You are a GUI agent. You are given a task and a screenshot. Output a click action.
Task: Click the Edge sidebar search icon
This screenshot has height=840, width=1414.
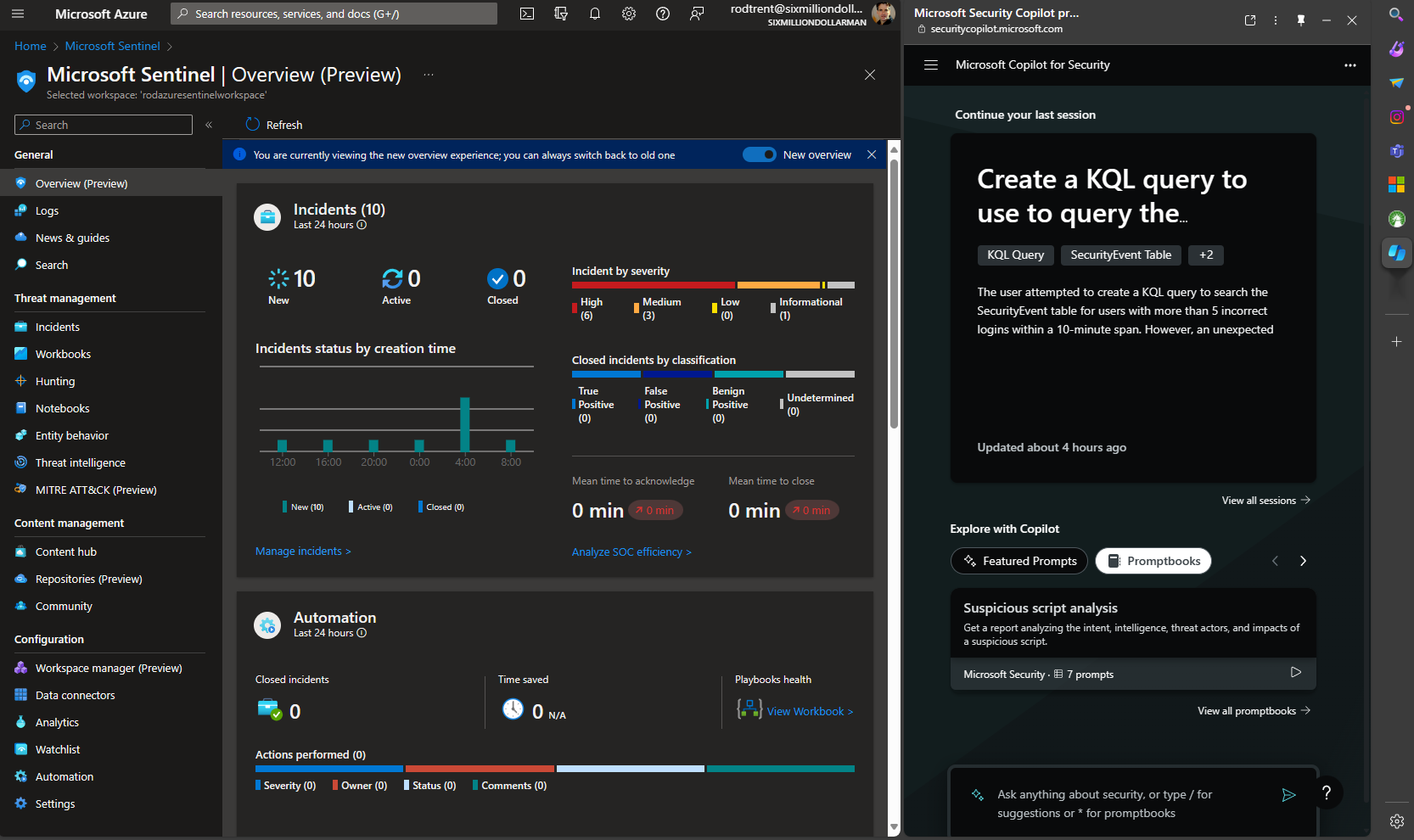[1396, 14]
